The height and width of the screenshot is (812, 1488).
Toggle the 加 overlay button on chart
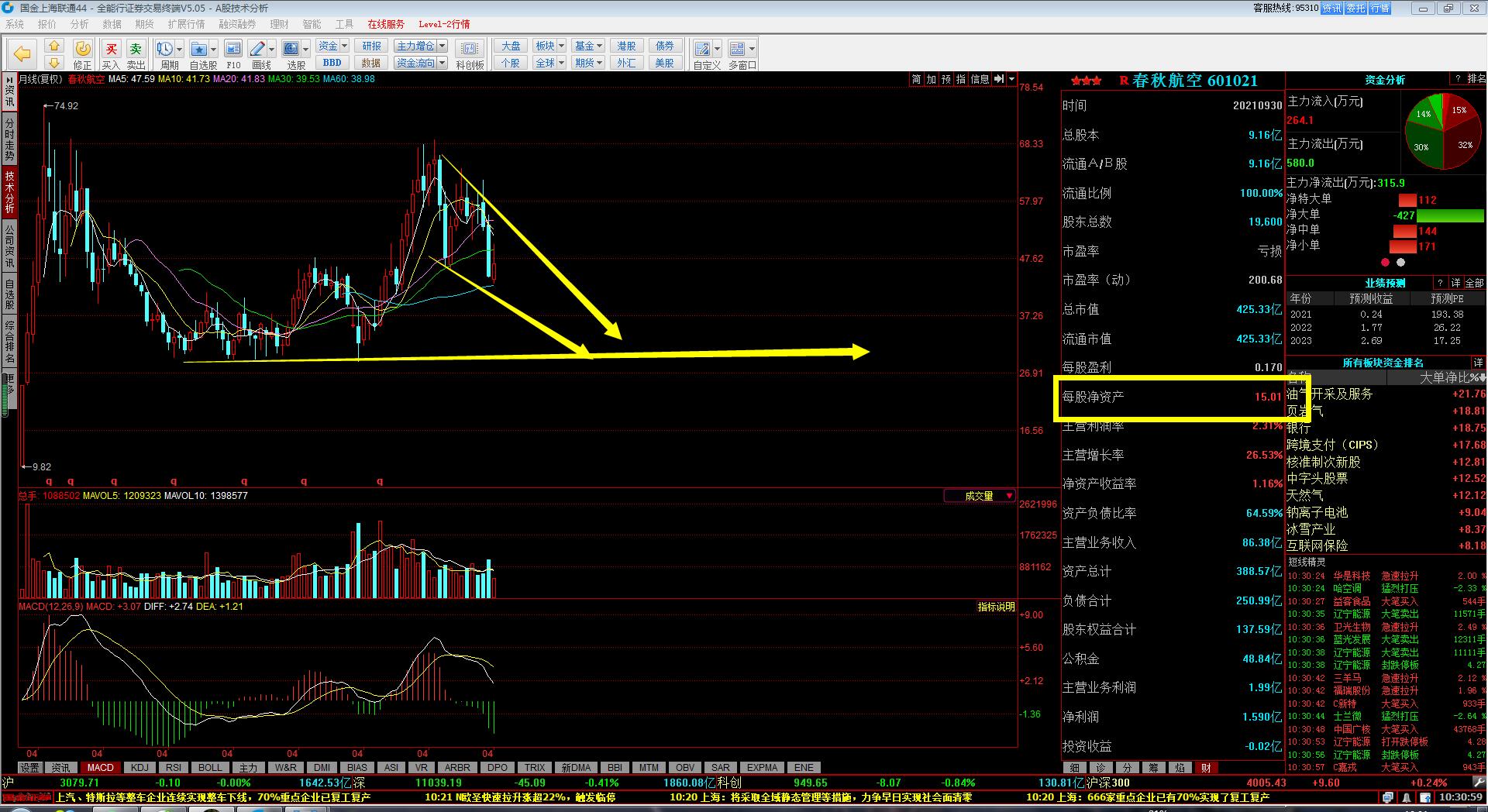(931, 79)
